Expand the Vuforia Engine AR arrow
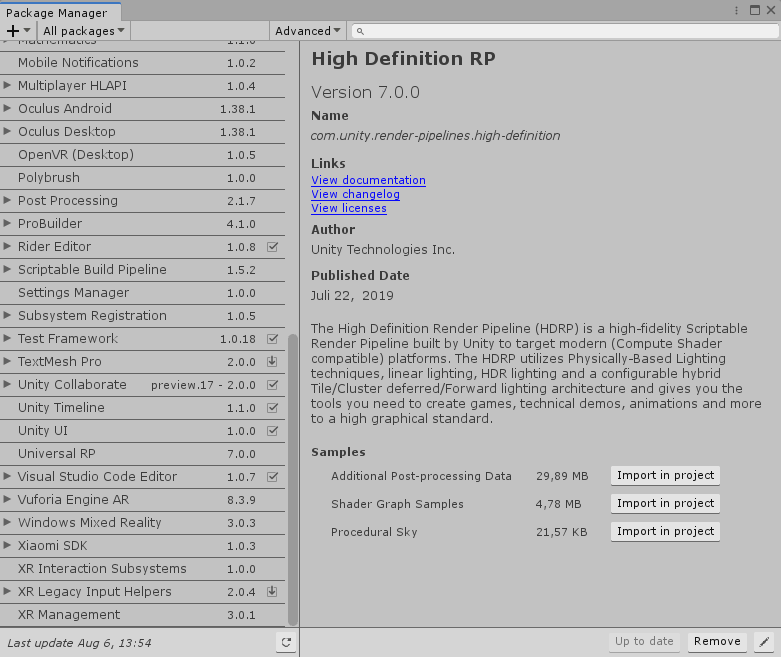 [7, 500]
